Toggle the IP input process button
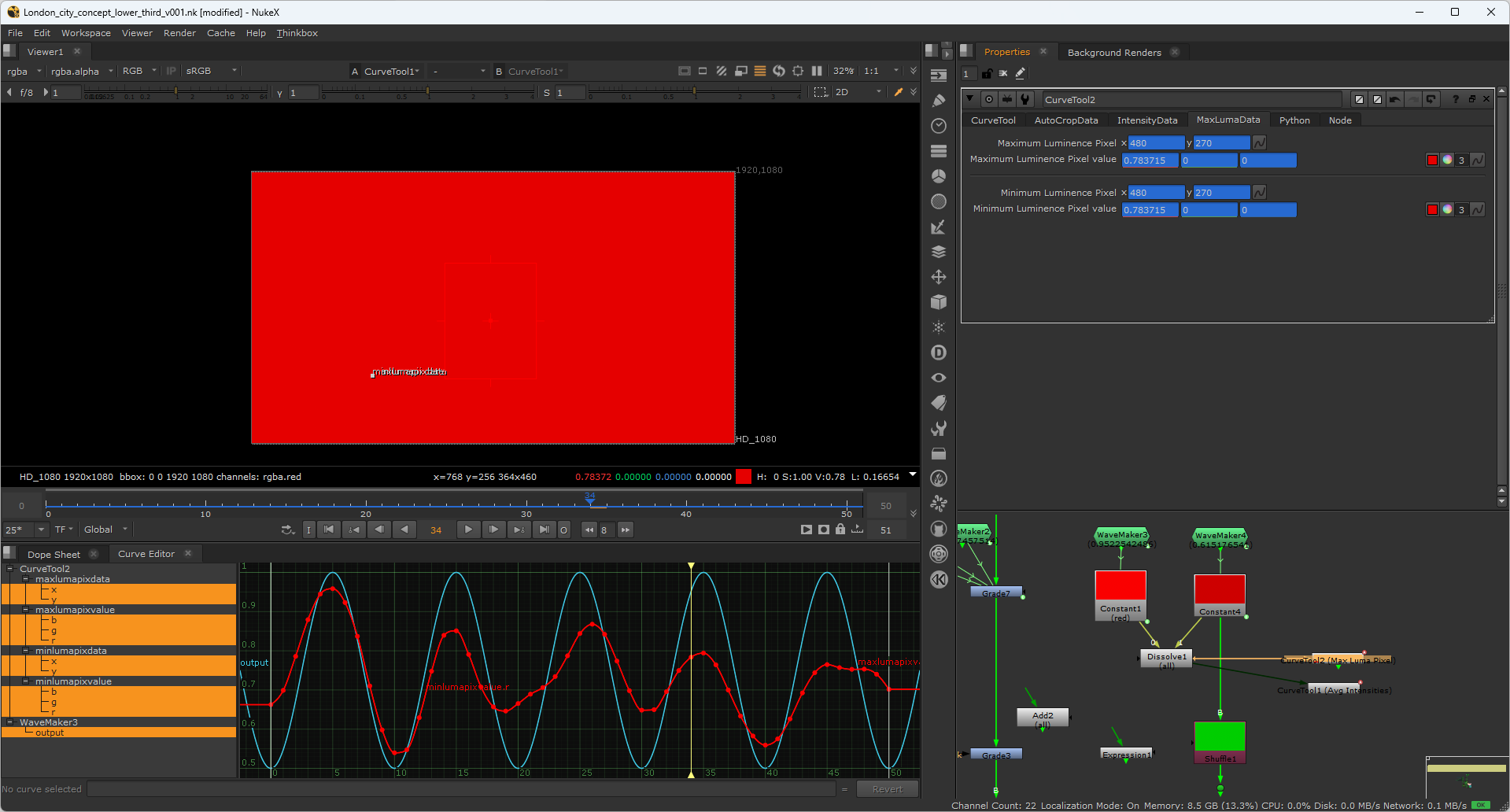The image size is (1510, 812). [171, 71]
